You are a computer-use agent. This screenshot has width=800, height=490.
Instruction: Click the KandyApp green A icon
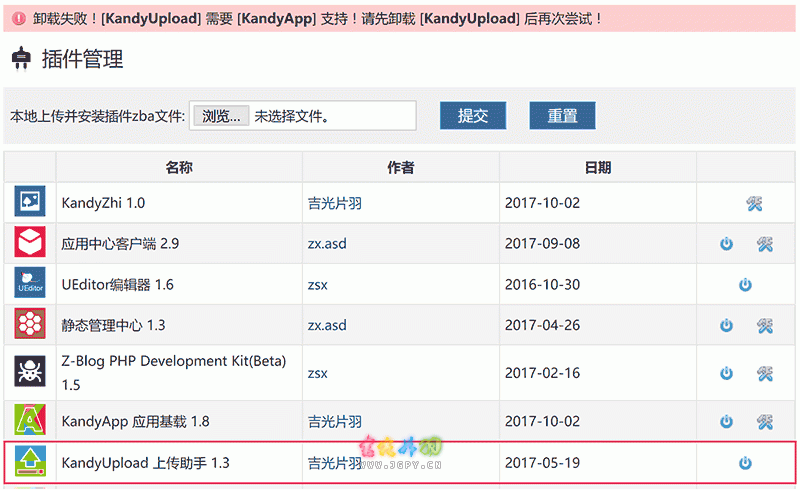point(30,419)
